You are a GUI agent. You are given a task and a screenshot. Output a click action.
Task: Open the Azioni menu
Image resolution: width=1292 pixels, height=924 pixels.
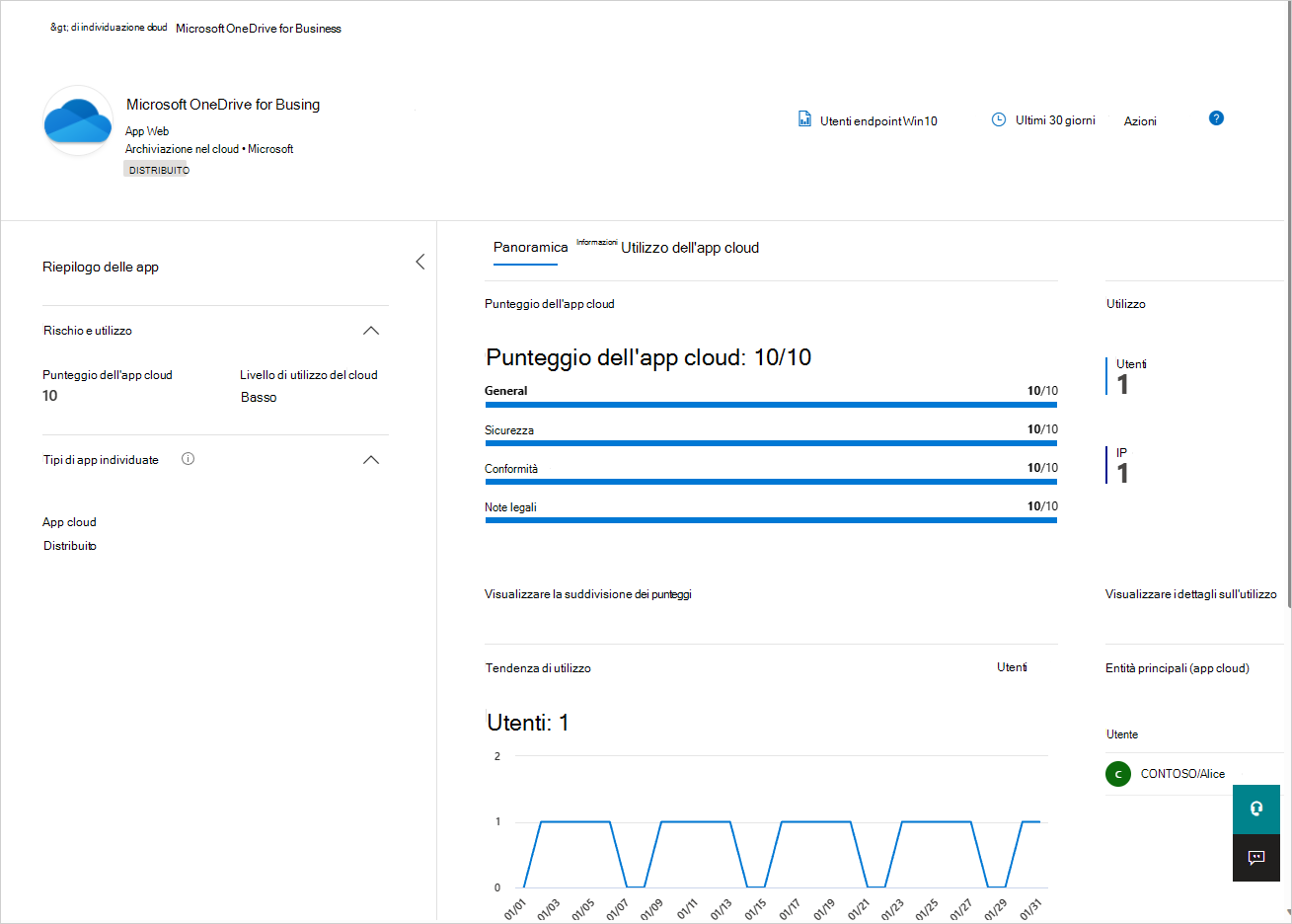1140,121
